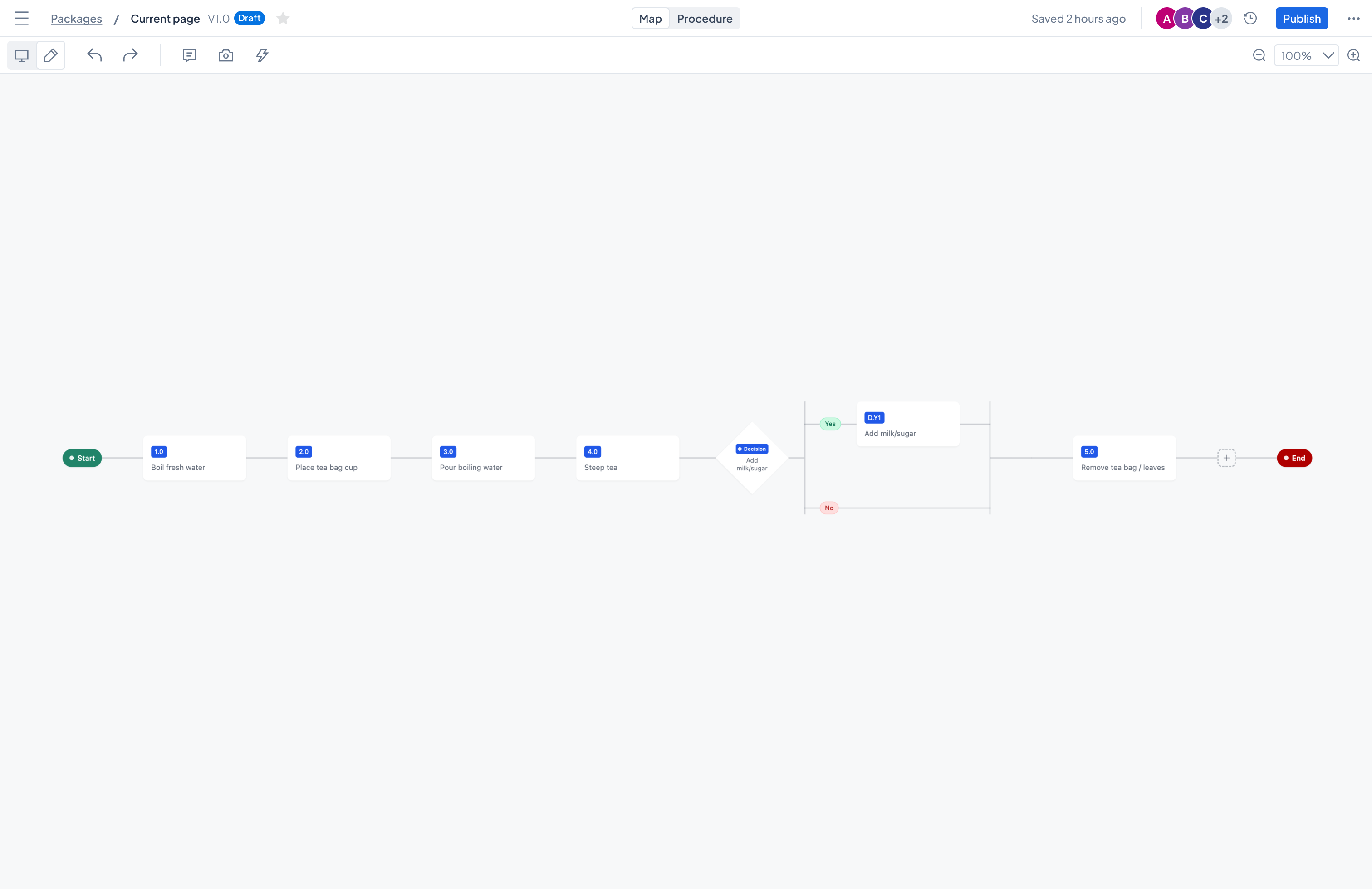Image resolution: width=1372 pixels, height=889 pixels.
Task: Toggle favorite star for Current page
Action: 283,18
